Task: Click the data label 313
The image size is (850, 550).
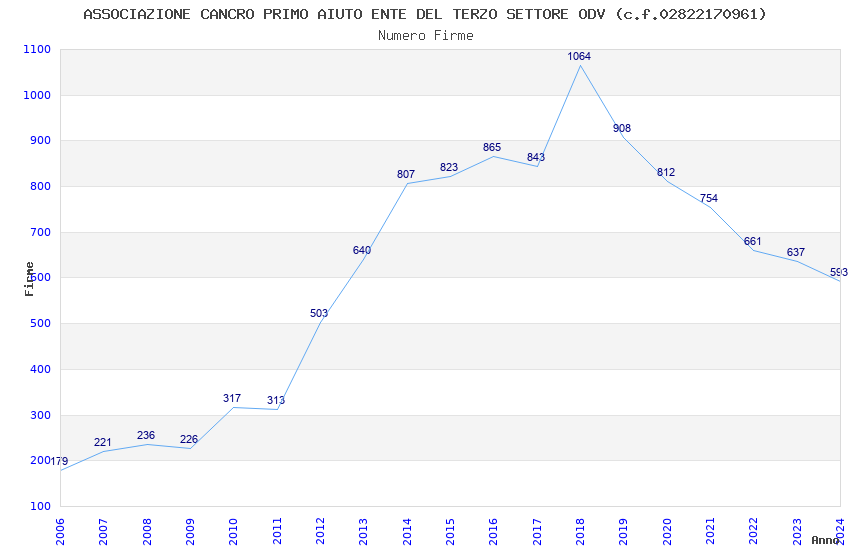Action: tap(275, 400)
